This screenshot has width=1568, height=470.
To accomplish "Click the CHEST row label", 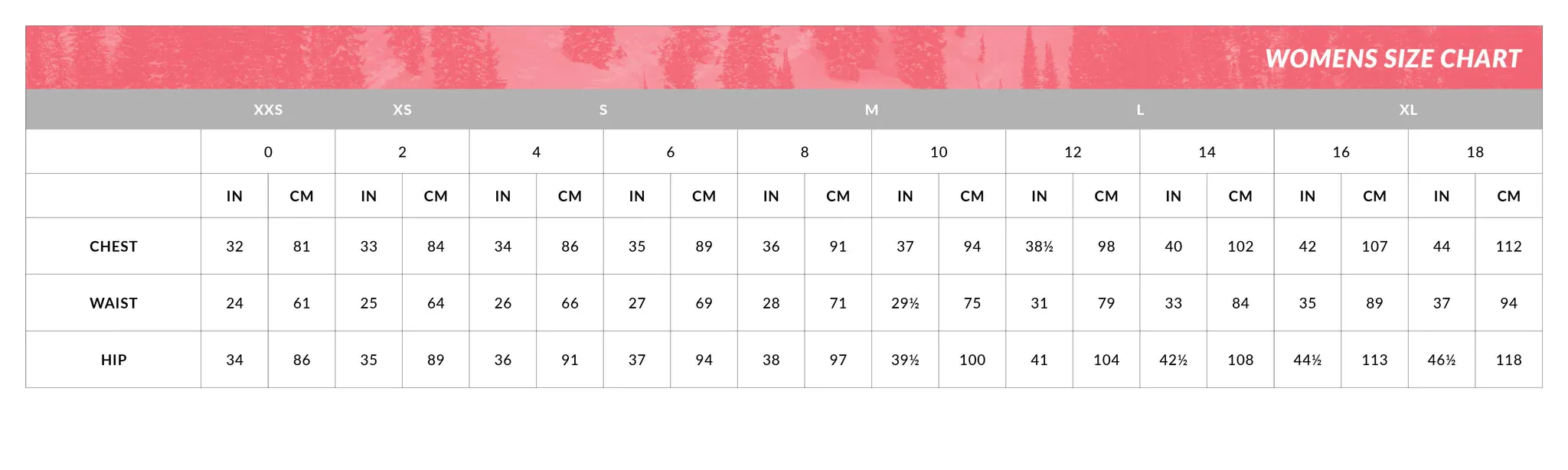I will click(x=113, y=246).
